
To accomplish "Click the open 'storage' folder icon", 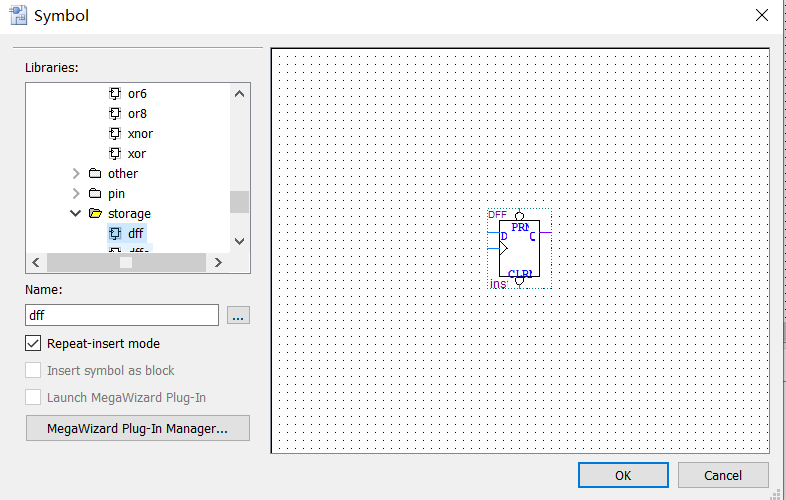I will pos(95,214).
